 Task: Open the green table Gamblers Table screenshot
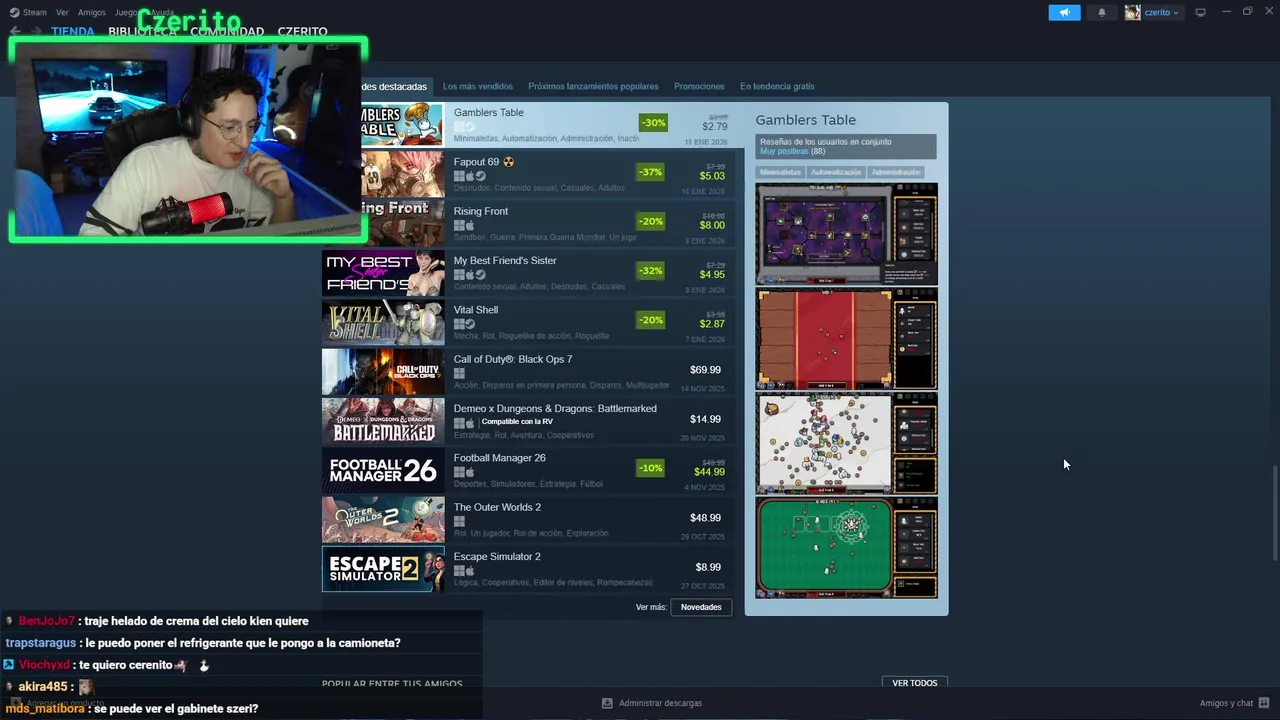tap(846, 548)
